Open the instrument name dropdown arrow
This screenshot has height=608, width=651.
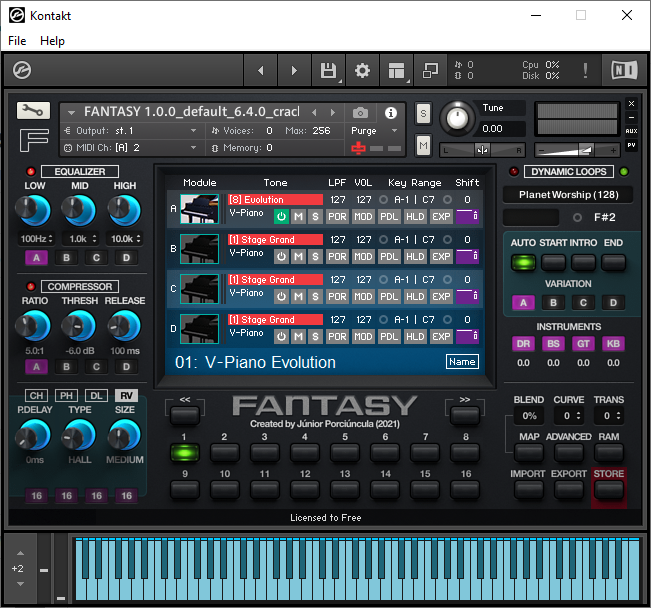click(71, 112)
